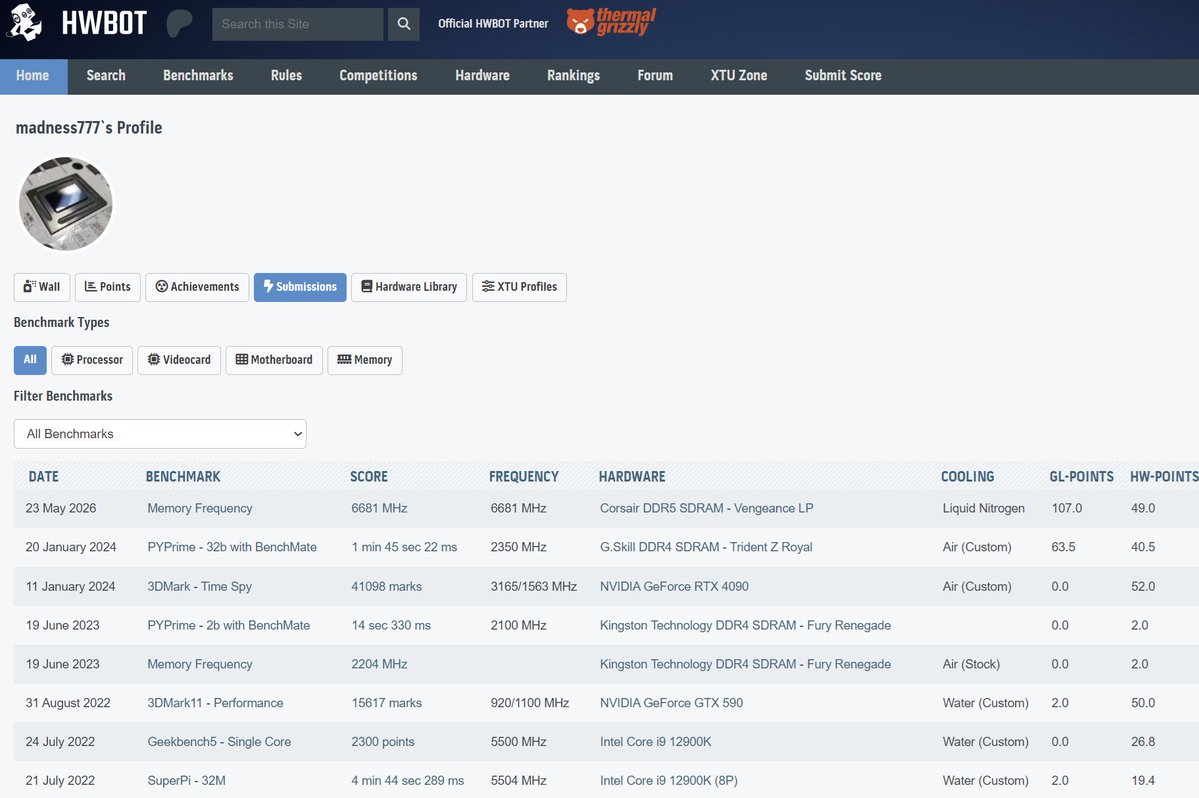This screenshot has width=1199, height=798.
Task: Open 3DMark11 - Performance benchmark link
Action: pos(215,703)
